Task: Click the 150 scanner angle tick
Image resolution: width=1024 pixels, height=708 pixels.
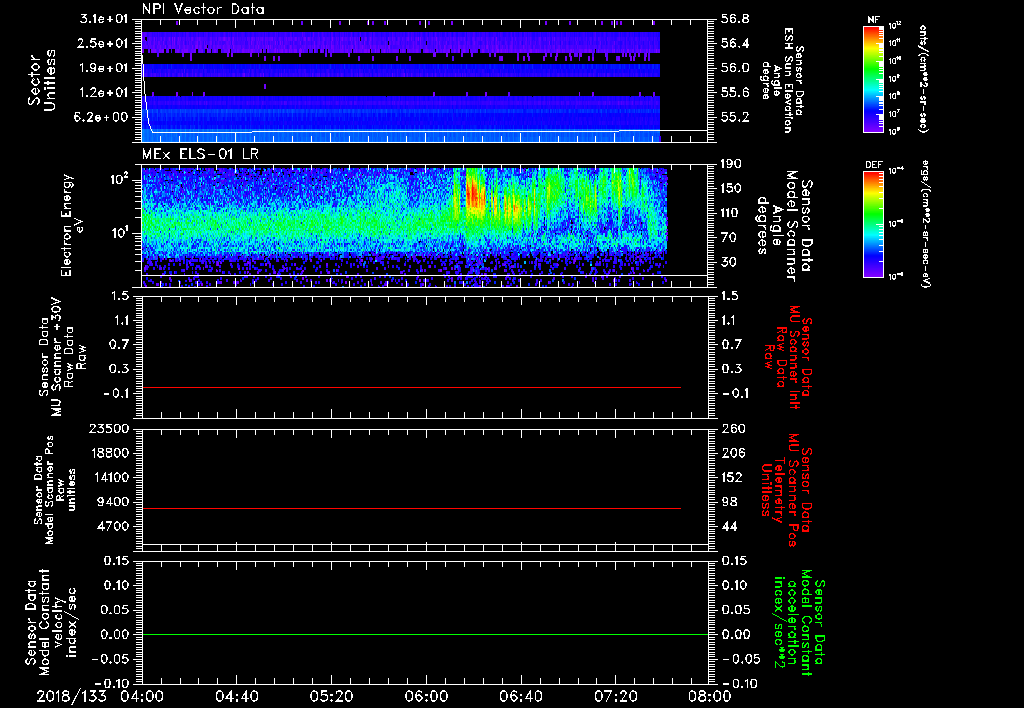Action: (732, 188)
